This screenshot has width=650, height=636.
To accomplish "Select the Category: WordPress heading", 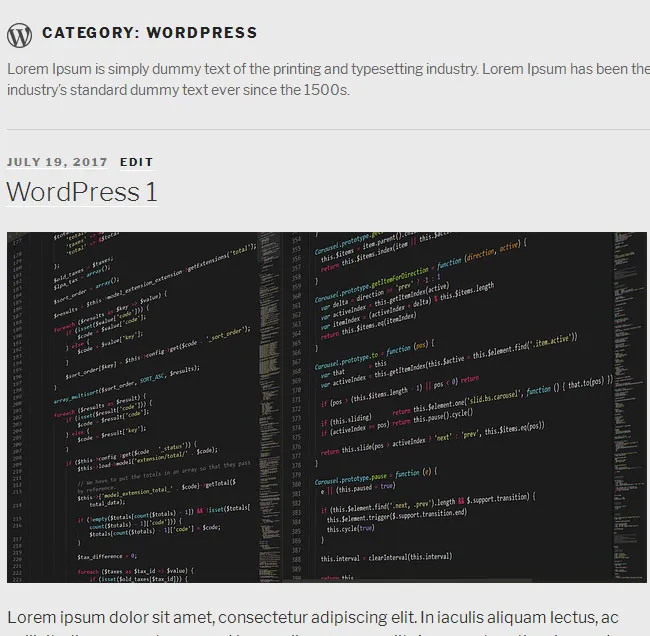I will (x=150, y=33).
